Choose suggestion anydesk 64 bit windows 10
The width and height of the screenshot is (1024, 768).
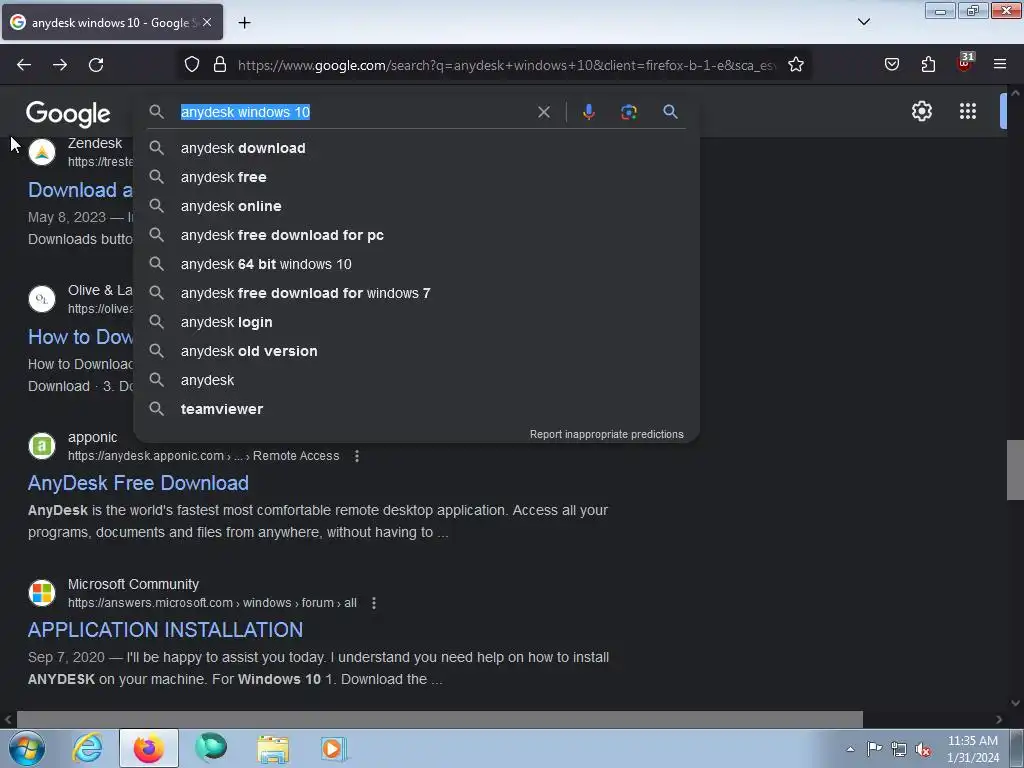(416, 264)
